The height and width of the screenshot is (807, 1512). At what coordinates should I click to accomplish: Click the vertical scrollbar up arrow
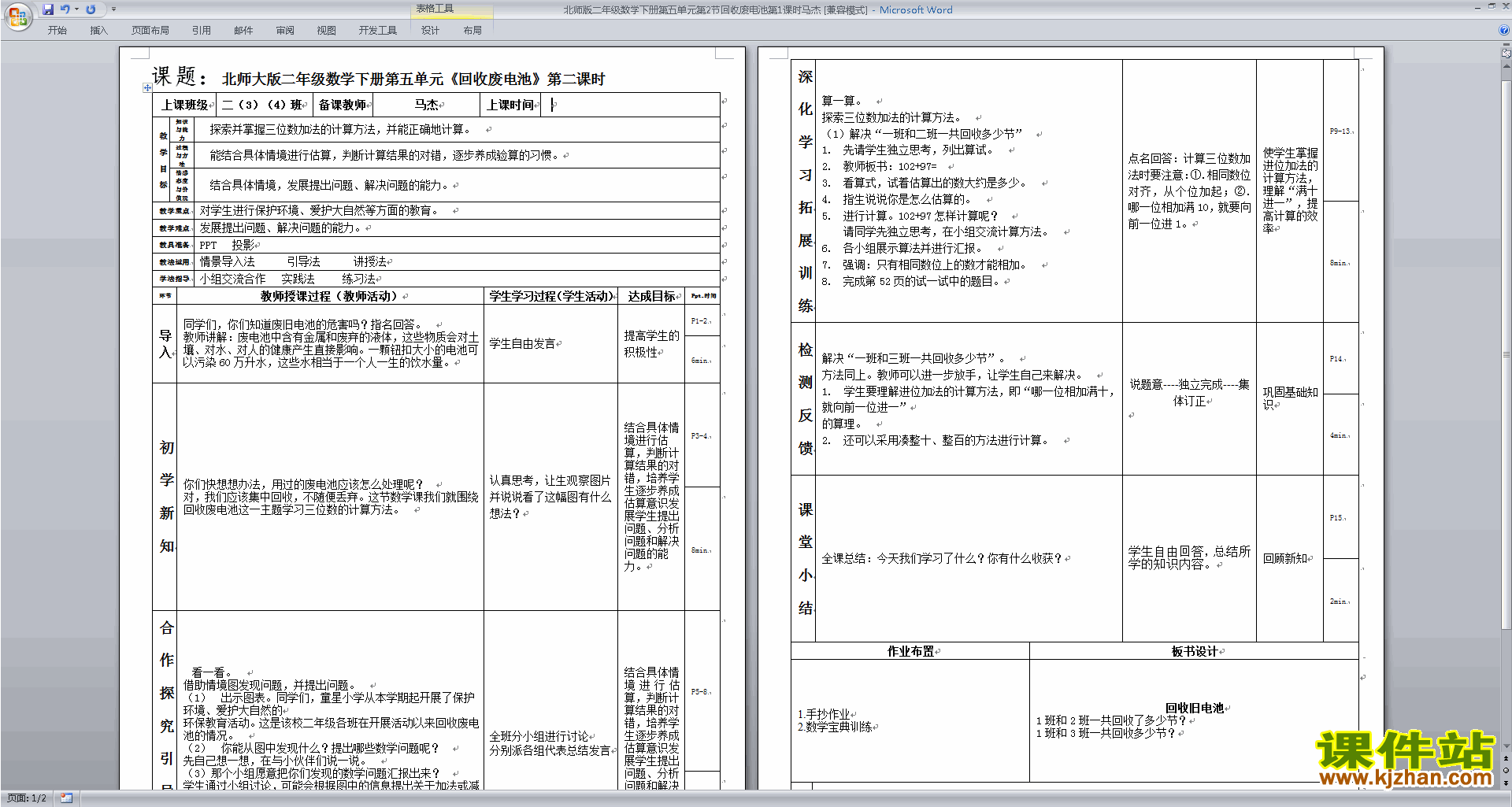1506,66
